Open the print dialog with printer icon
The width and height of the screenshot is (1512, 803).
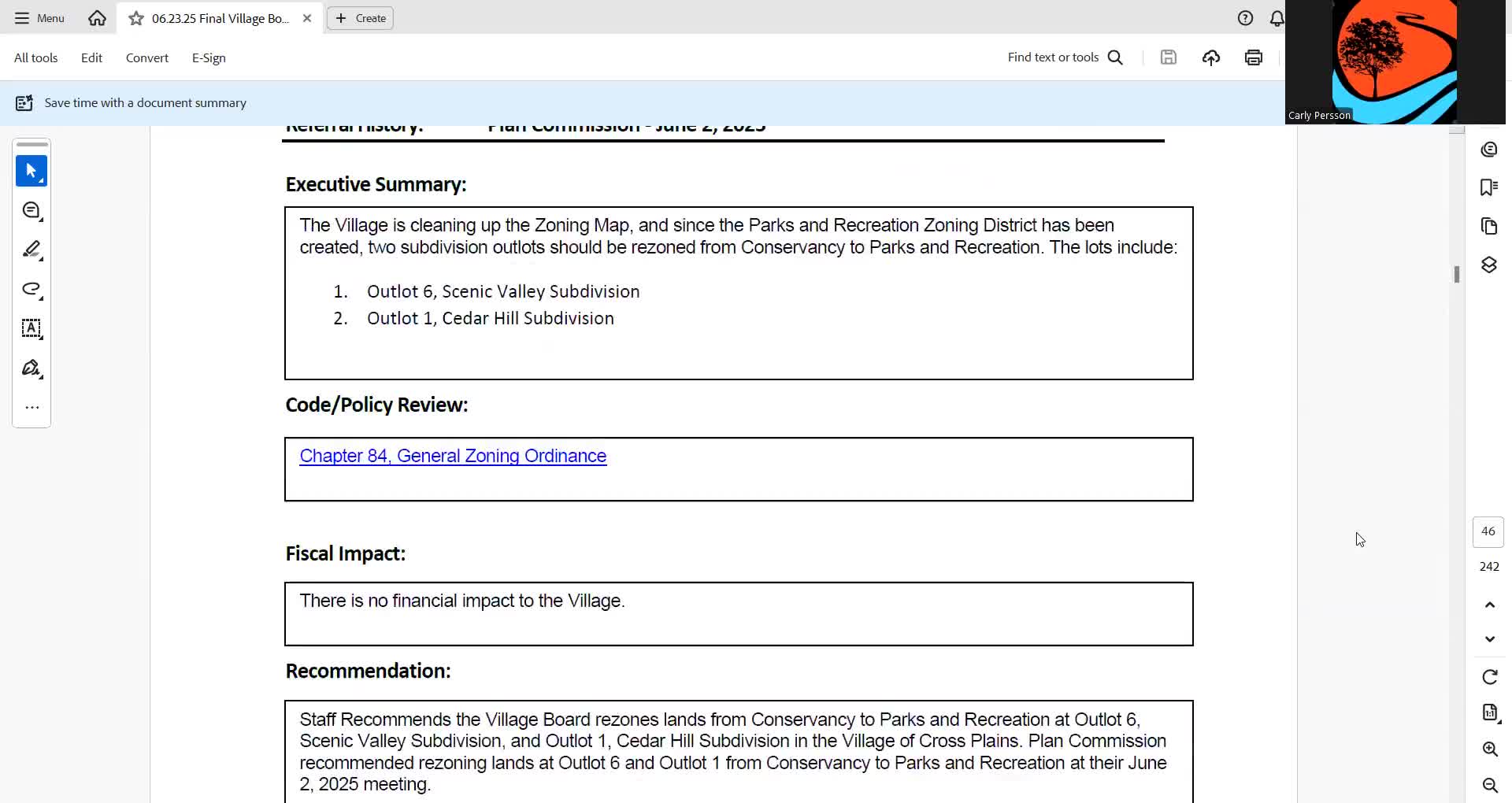[1254, 57]
